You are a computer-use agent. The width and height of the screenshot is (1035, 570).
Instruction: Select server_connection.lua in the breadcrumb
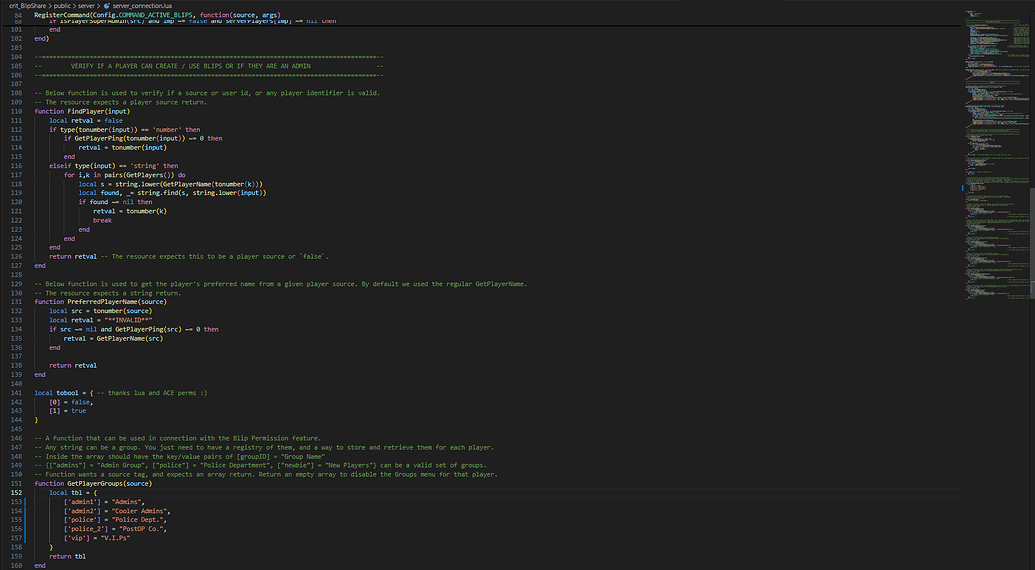click(x=138, y=6)
